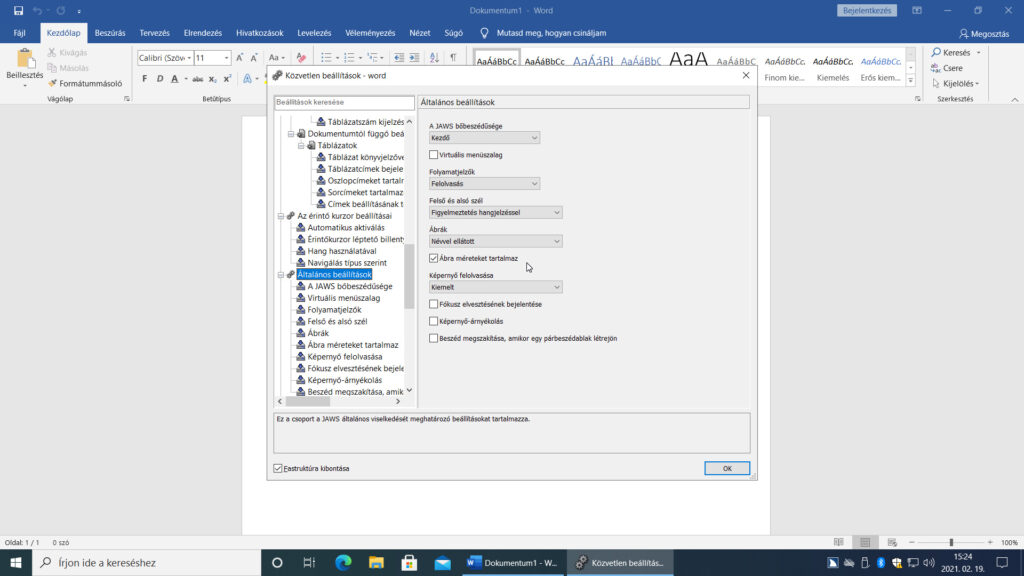Increase font size with the larger A icon
1024x576 pixels.
coord(240,58)
